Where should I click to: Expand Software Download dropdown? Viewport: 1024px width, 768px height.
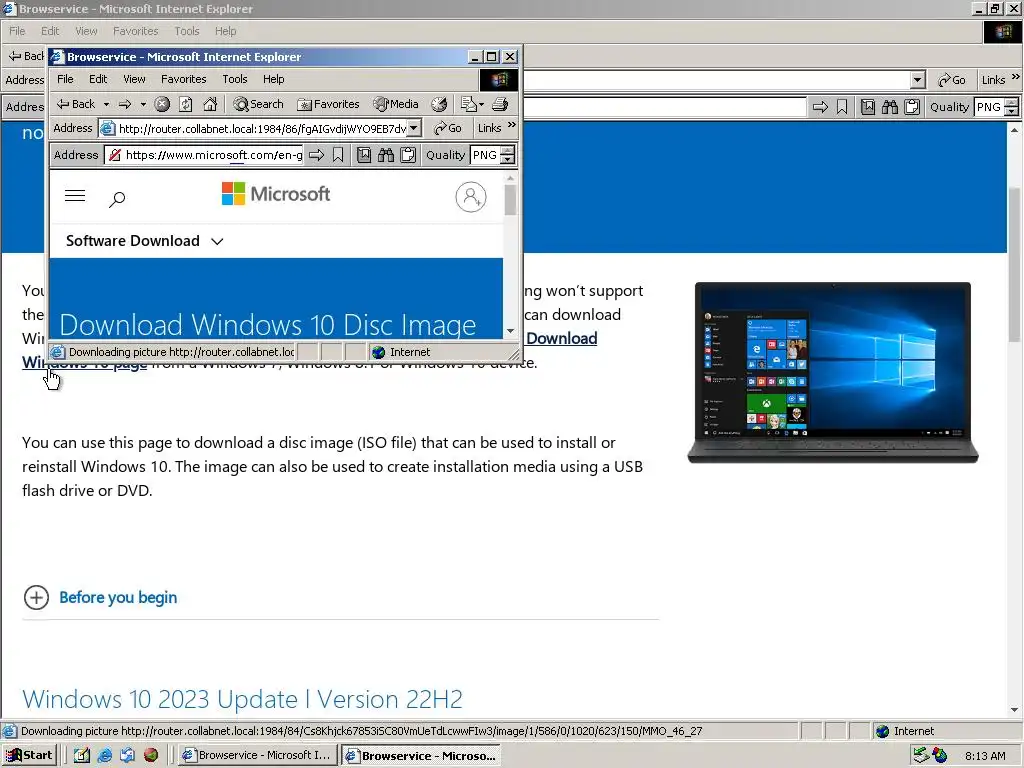point(144,241)
